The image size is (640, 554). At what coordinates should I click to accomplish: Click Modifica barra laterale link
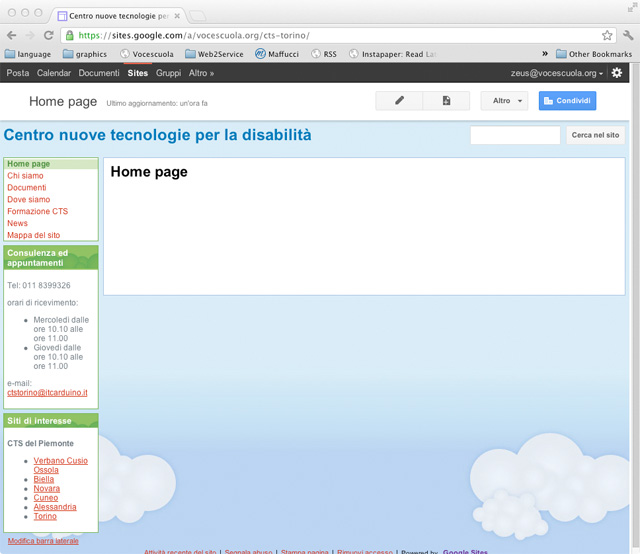[x=43, y=541]
